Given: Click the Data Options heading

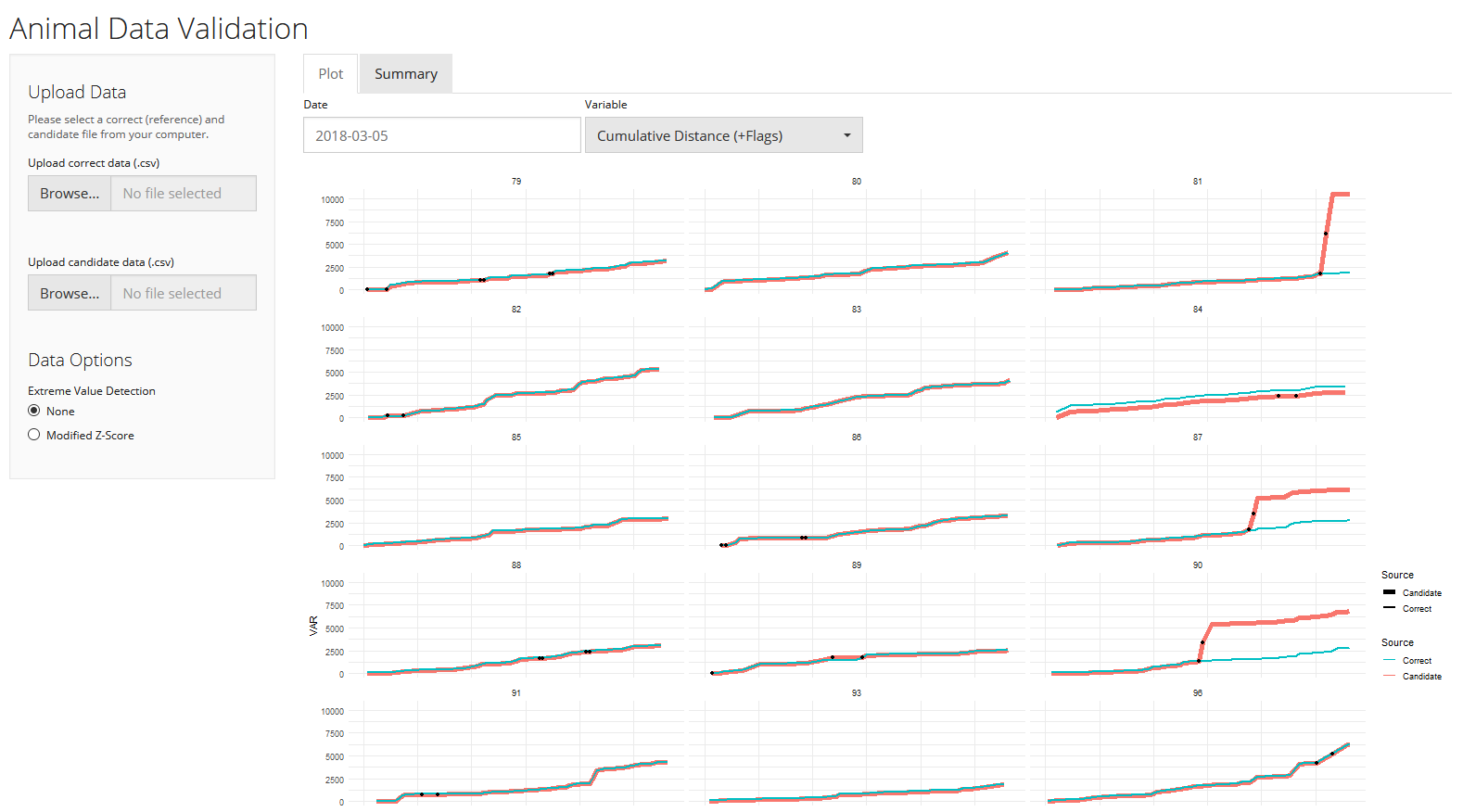Looking at the screenshot, I should pyautogui.click(x=80, y=360).
